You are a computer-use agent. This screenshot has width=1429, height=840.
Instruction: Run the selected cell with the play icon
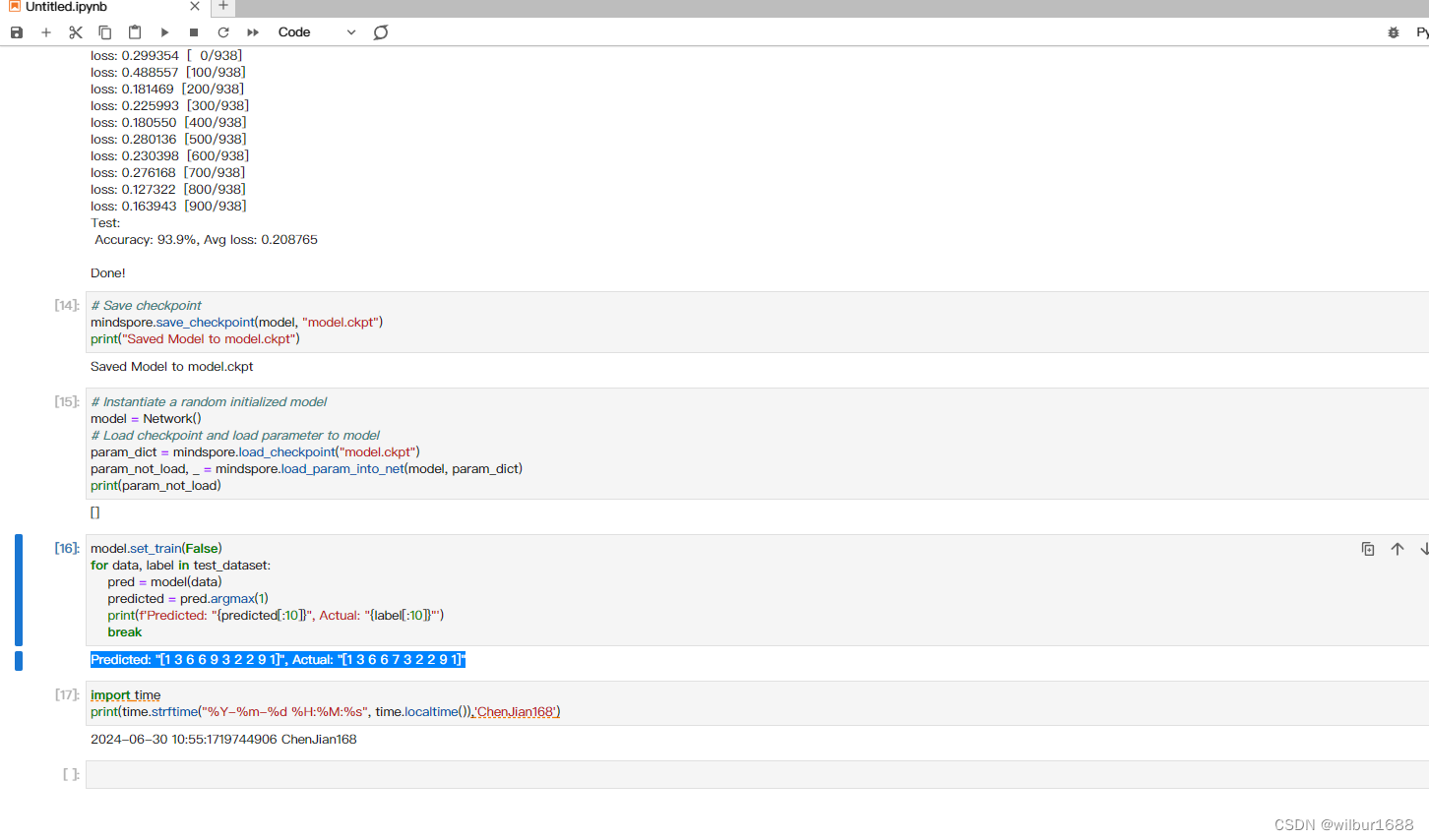pyautogui.click(x=164, y=32)
